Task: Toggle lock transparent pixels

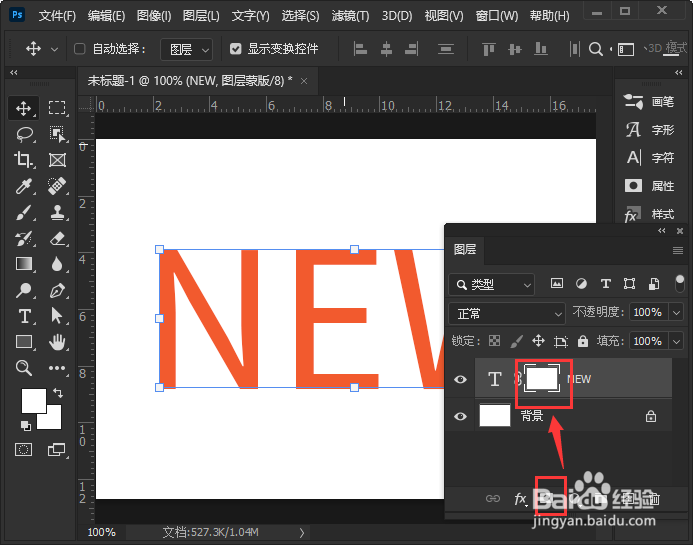Action: tap(495, 341)
